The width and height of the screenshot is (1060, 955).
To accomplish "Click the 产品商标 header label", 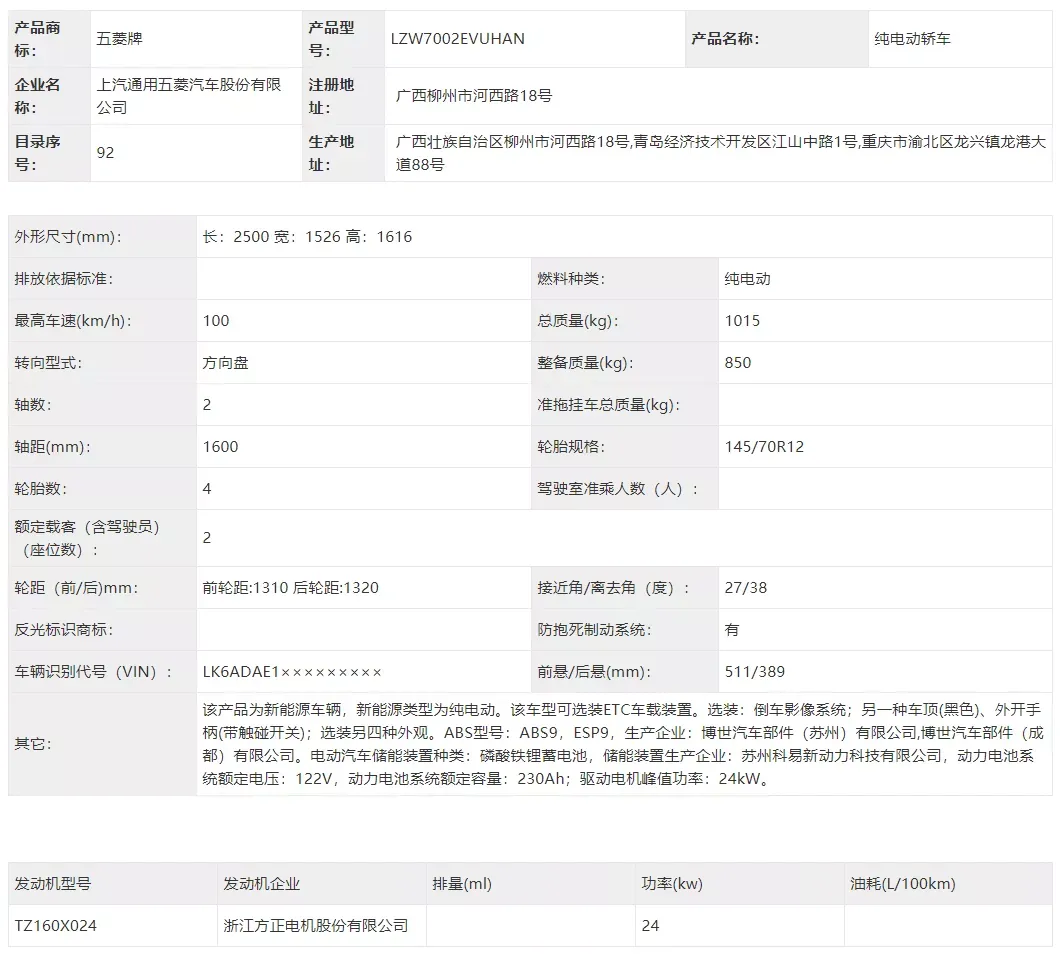I will (37, 39).
